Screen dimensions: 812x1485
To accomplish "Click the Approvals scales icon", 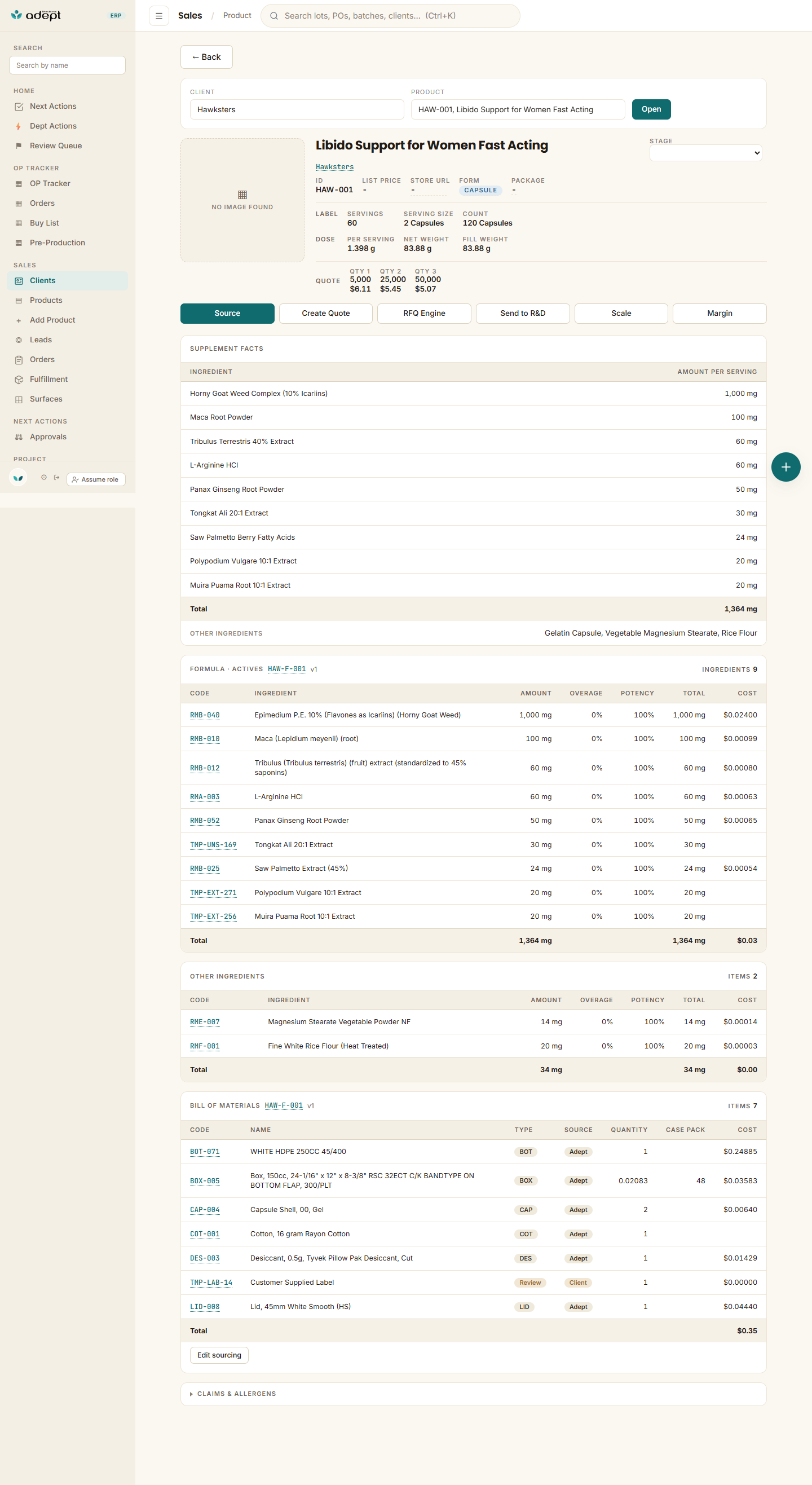I will (19, 437).
